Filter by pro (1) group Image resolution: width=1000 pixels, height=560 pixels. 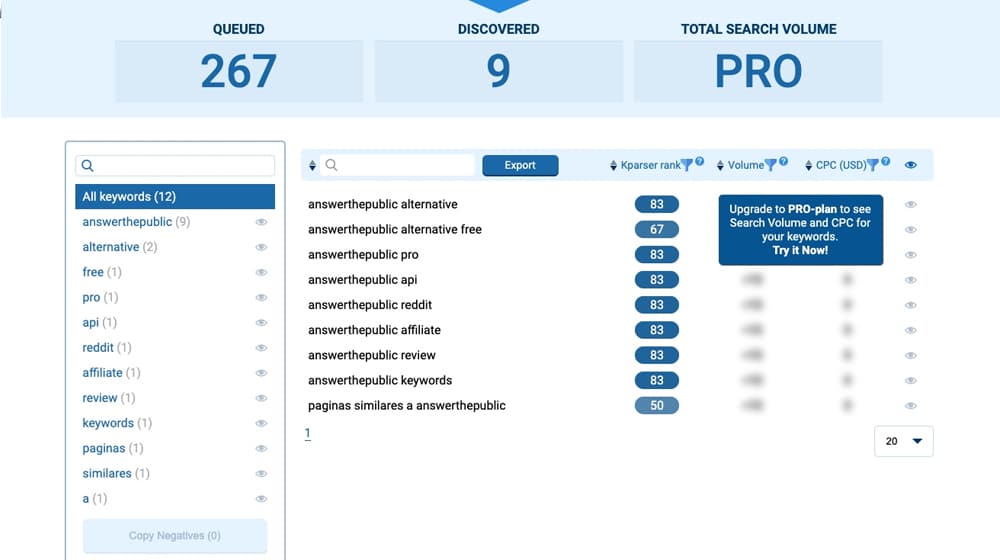[100, 297]
